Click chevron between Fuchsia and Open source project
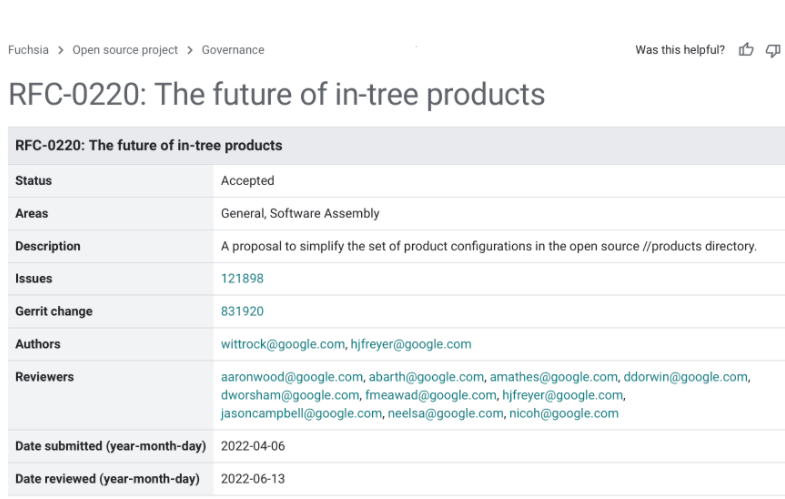This screenshot has height=499, width=785. click(61, 50)
